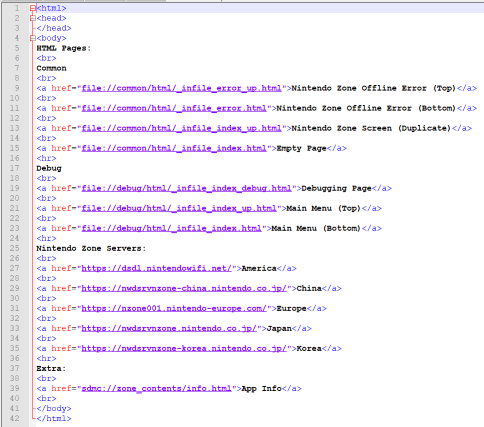484x427 pixels.
Task: Click the closing </html> tag on line 42
Action: click(54, 418)
